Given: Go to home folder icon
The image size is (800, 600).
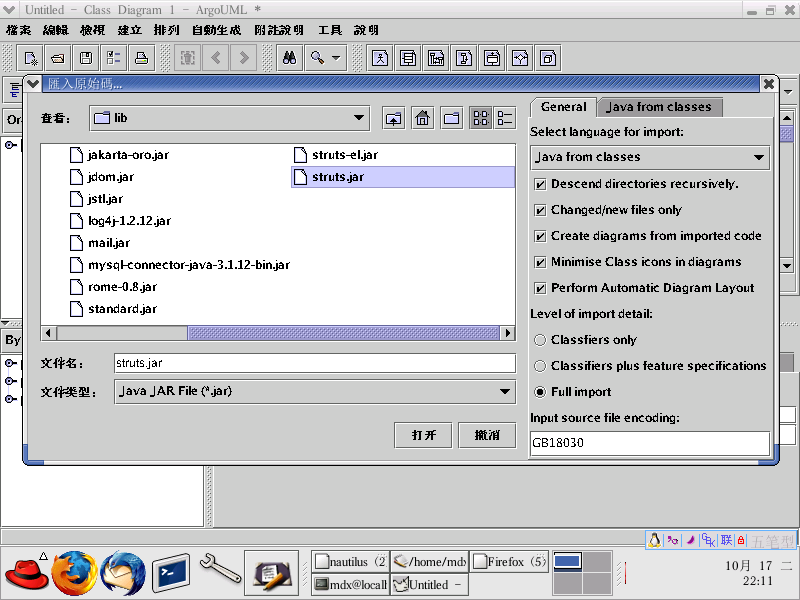Looking at the screenshot, I should [x=422, y=118].
